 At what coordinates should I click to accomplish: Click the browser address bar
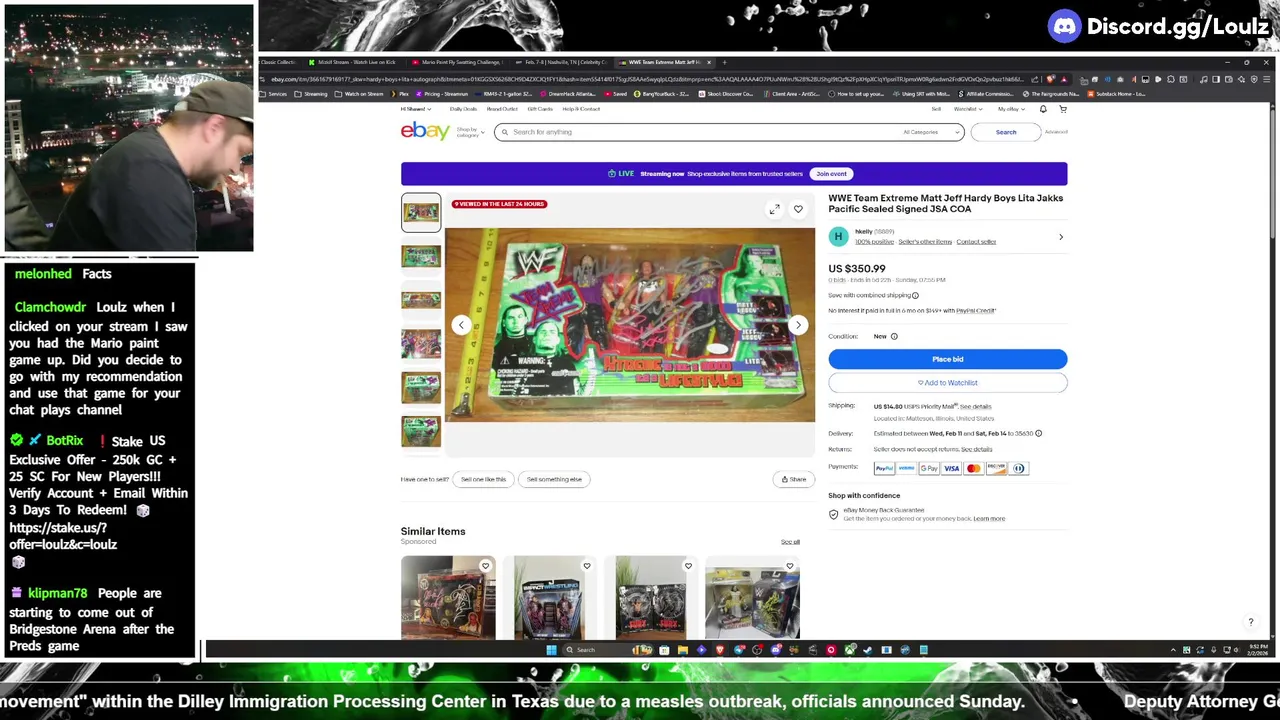point(648,79)
